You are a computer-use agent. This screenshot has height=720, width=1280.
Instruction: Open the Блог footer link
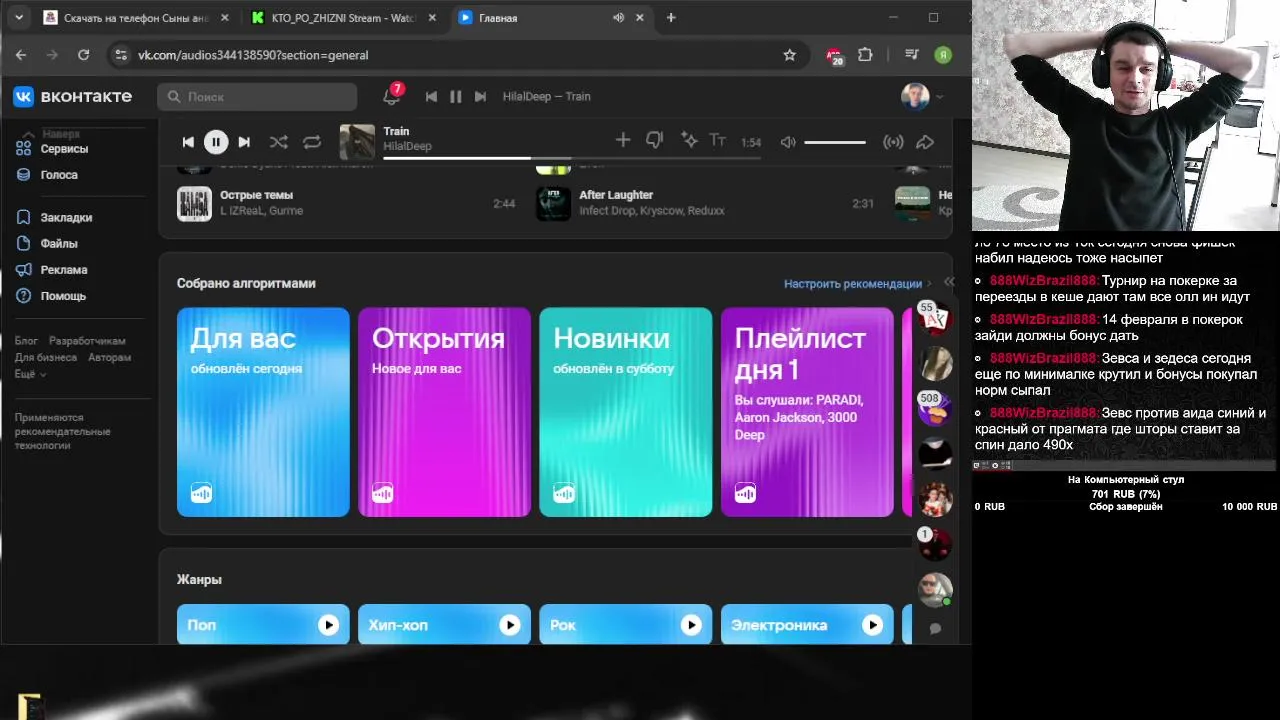tap(26, 341)
